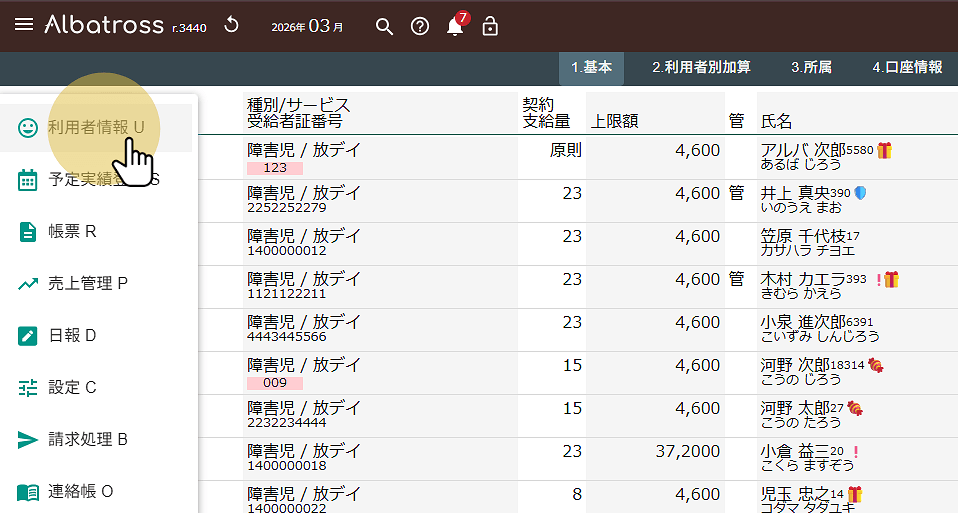Switch to the 4.口座情報 tab
Viewport: 958px width, 513px height.
point(907,67)
